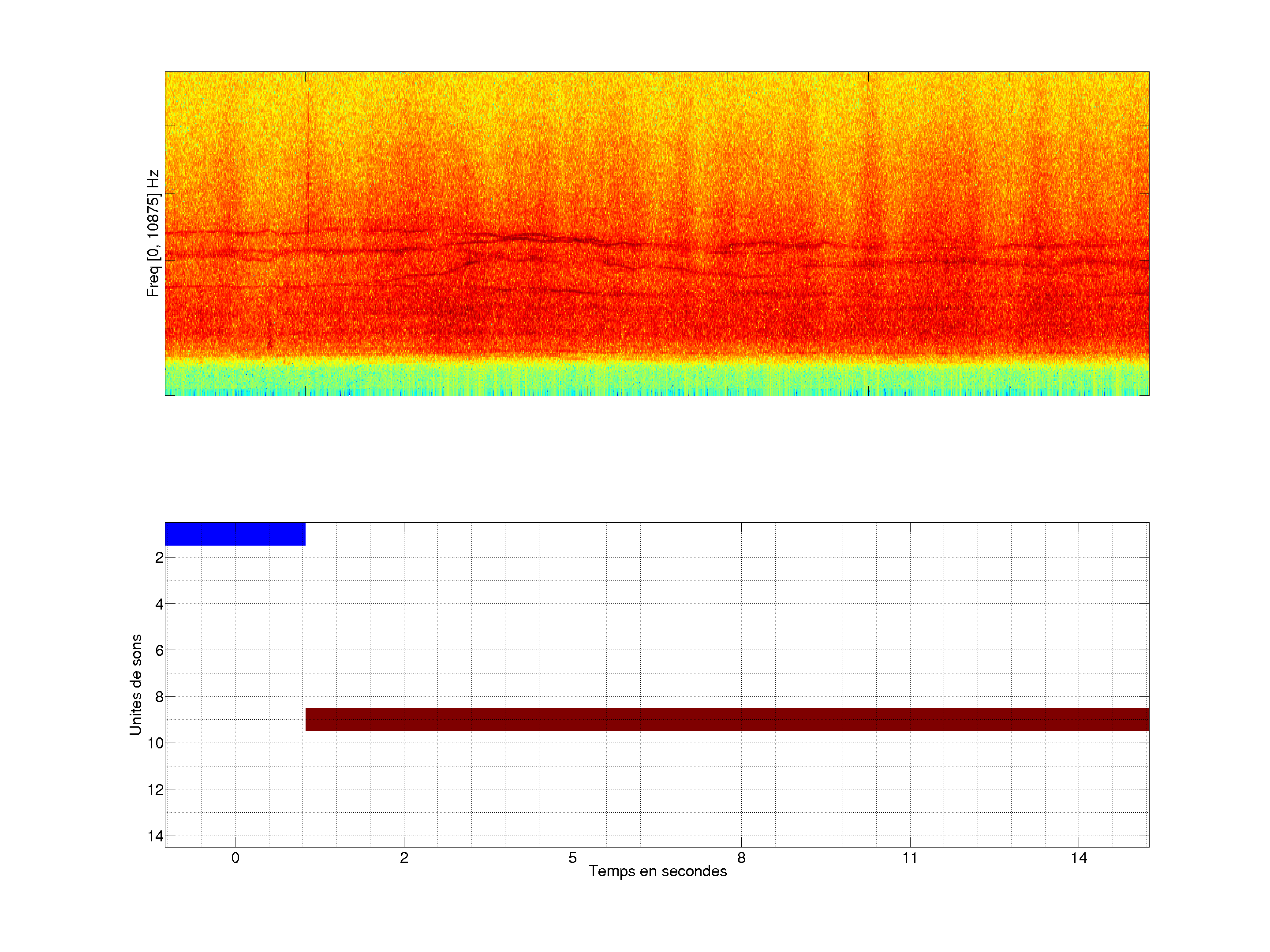Click the y-axis tick label 10

click(156, 744)
